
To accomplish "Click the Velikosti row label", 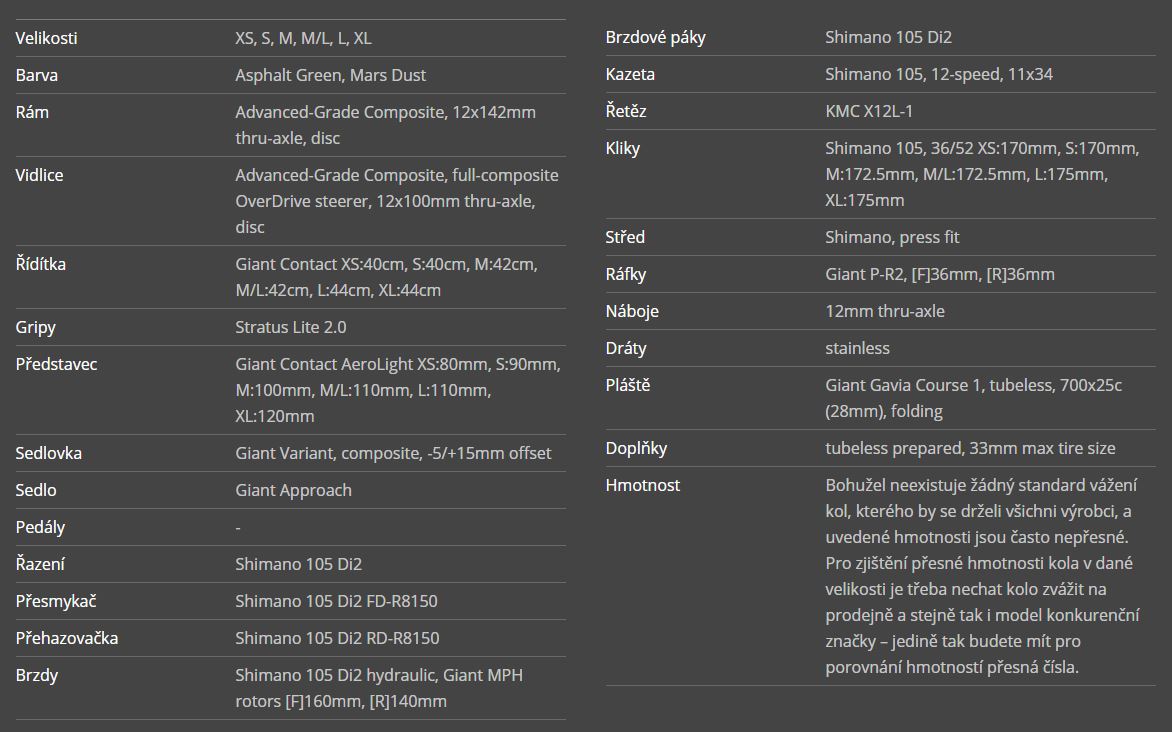I will pyautogui.click(x=46, y=39).
